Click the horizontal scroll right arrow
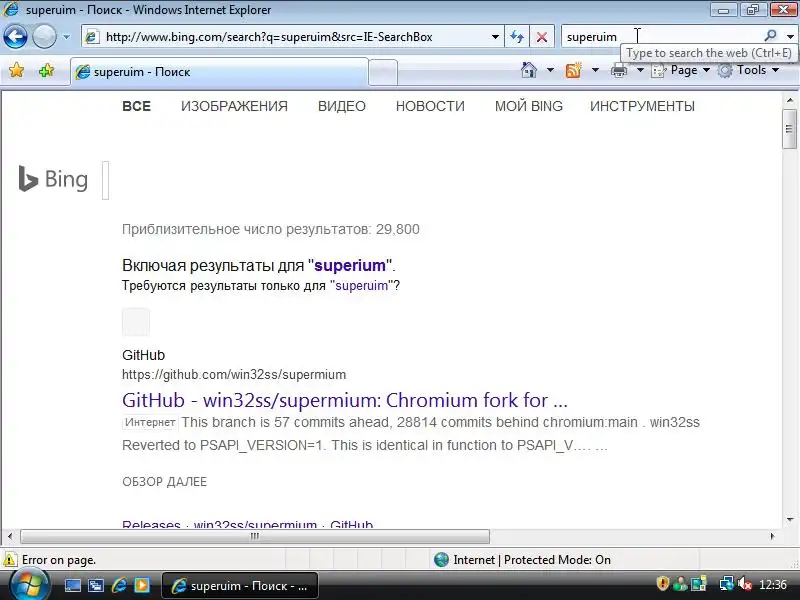Screen dimensions: 800x600 click(772, 536)
